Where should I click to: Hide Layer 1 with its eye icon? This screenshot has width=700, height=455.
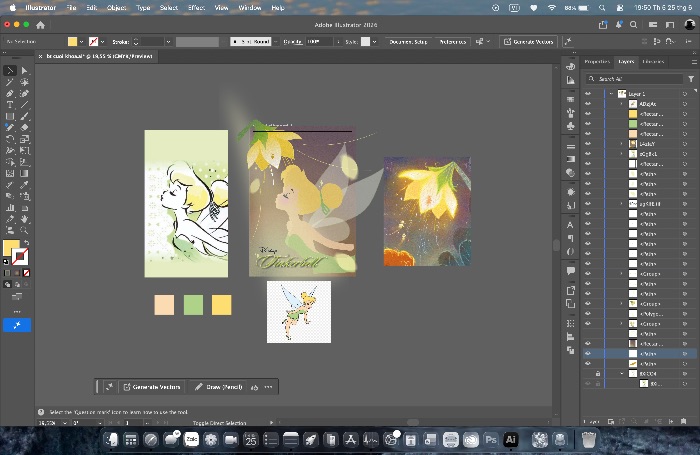click(588, 94)
